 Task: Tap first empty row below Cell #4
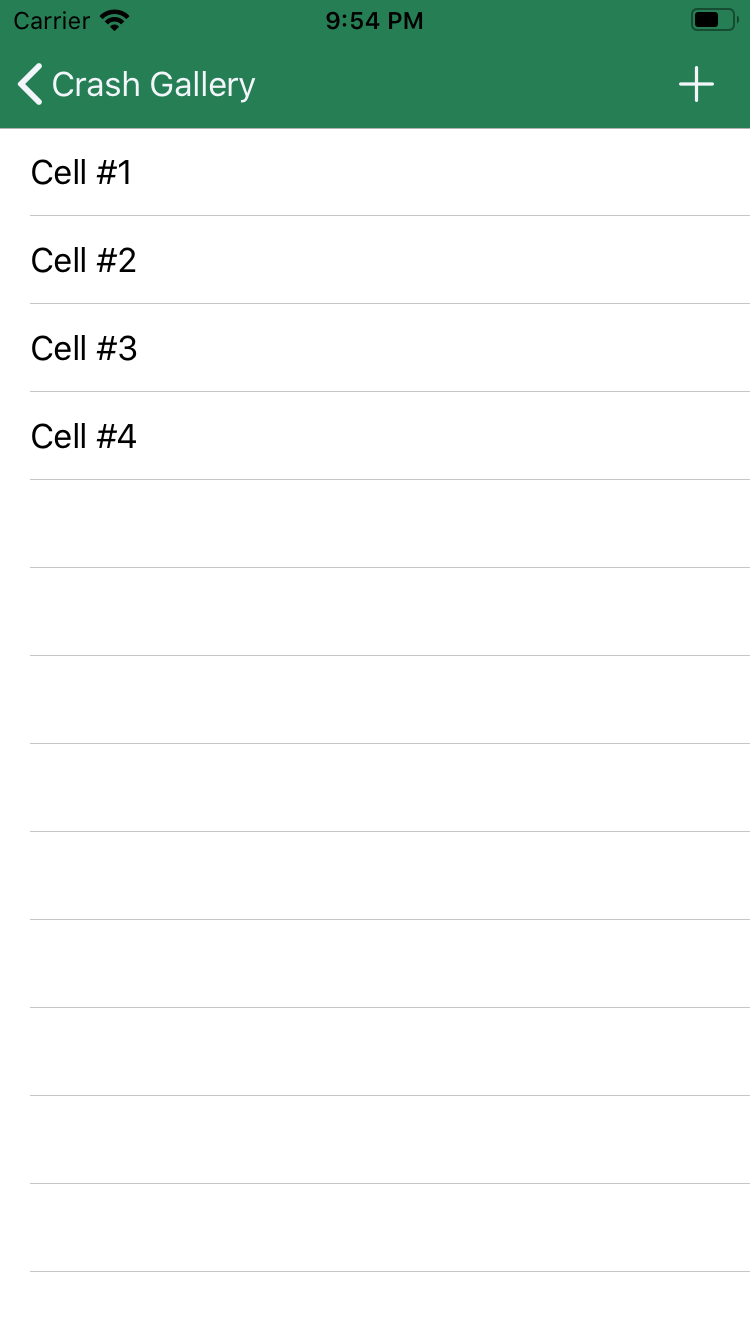pyautogui.click(x=375, y=524)
